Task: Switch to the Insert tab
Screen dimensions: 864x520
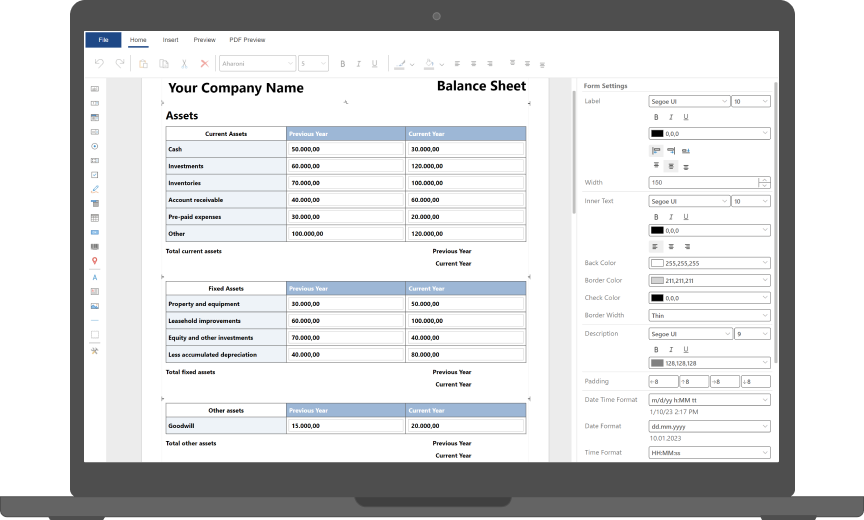Action: (170, 40)
